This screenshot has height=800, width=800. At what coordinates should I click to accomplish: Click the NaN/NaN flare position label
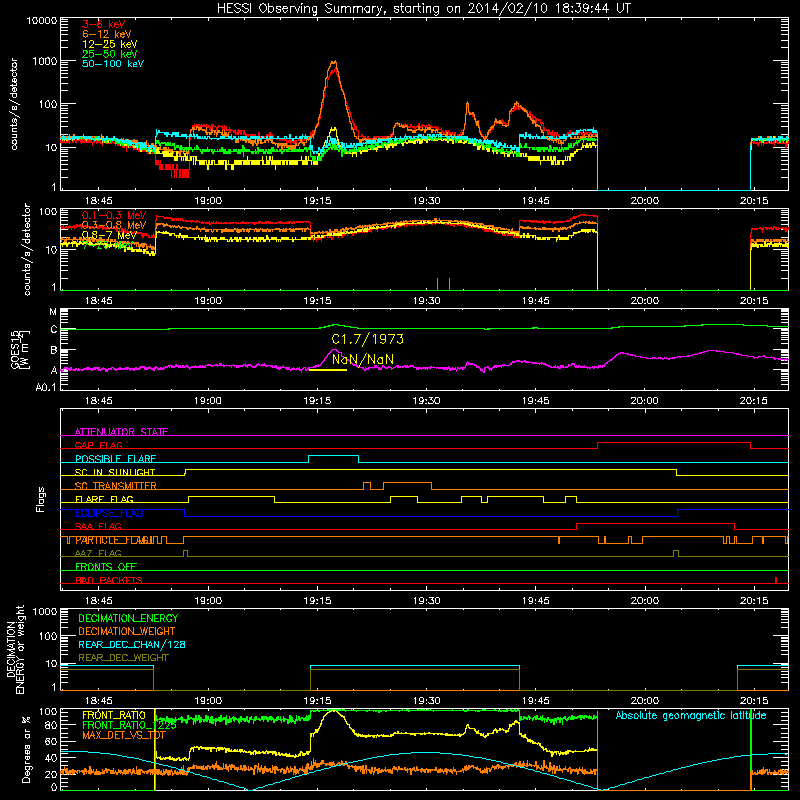coord(363,360)
